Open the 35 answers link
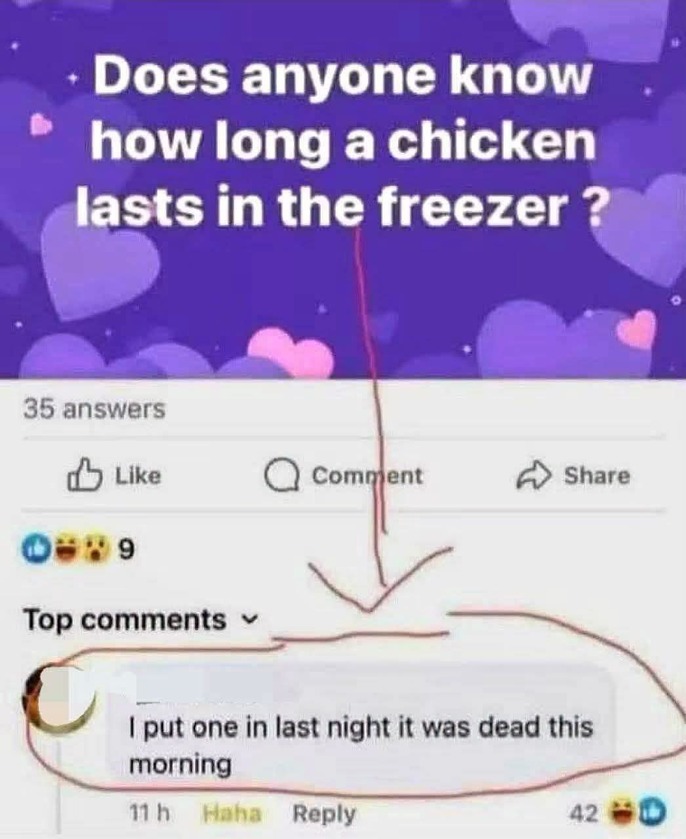 click(x=94, y=410)
